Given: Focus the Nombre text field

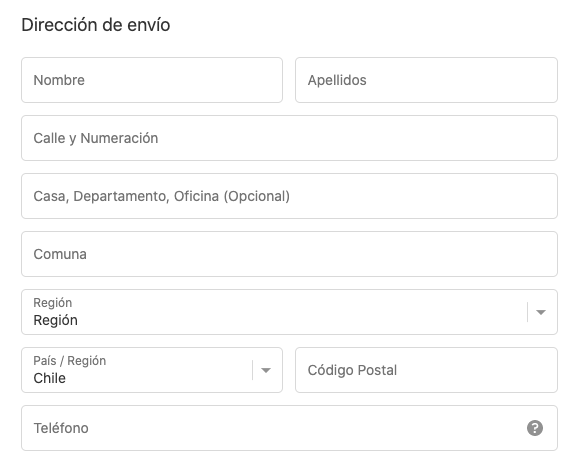Looking at the screenshot, I should pyautogui.click(x=152, y=80).
